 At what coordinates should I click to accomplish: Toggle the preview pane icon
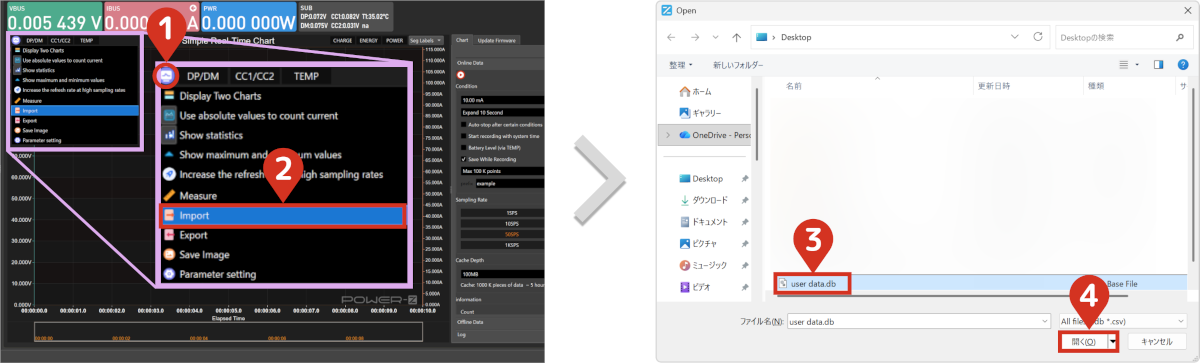coord(1158,64)
